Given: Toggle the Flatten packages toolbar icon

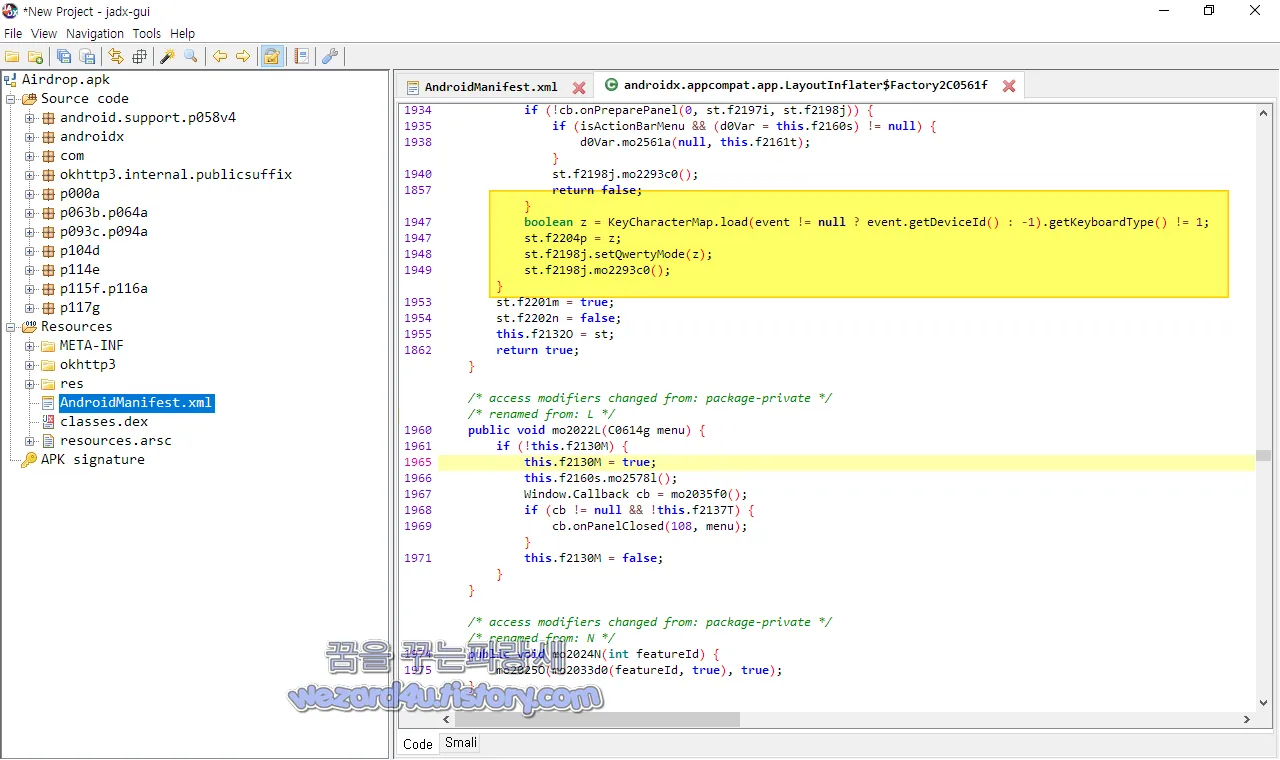Looking at the screenshot, I should (x=139, y=57).
